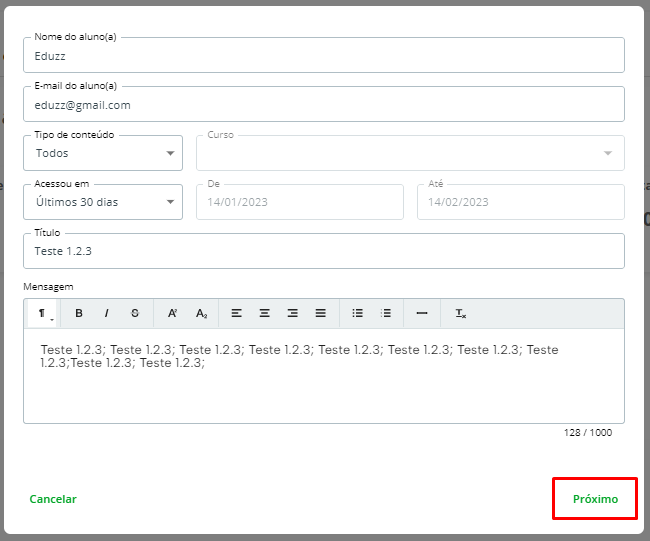Open the paragraph format picker in editor
Image resolution: width=650 pixels, height=541 pixels.
tap(45, 314)
